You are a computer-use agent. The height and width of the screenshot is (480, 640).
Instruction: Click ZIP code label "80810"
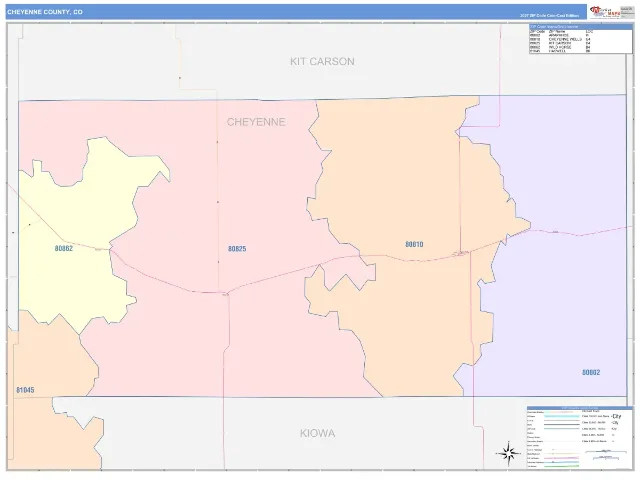(414, 244)
